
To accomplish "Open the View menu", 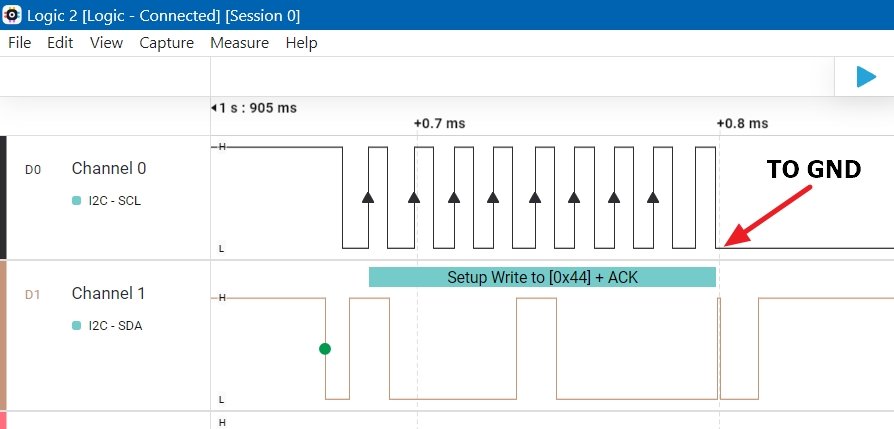I will (x=106, y=43).
